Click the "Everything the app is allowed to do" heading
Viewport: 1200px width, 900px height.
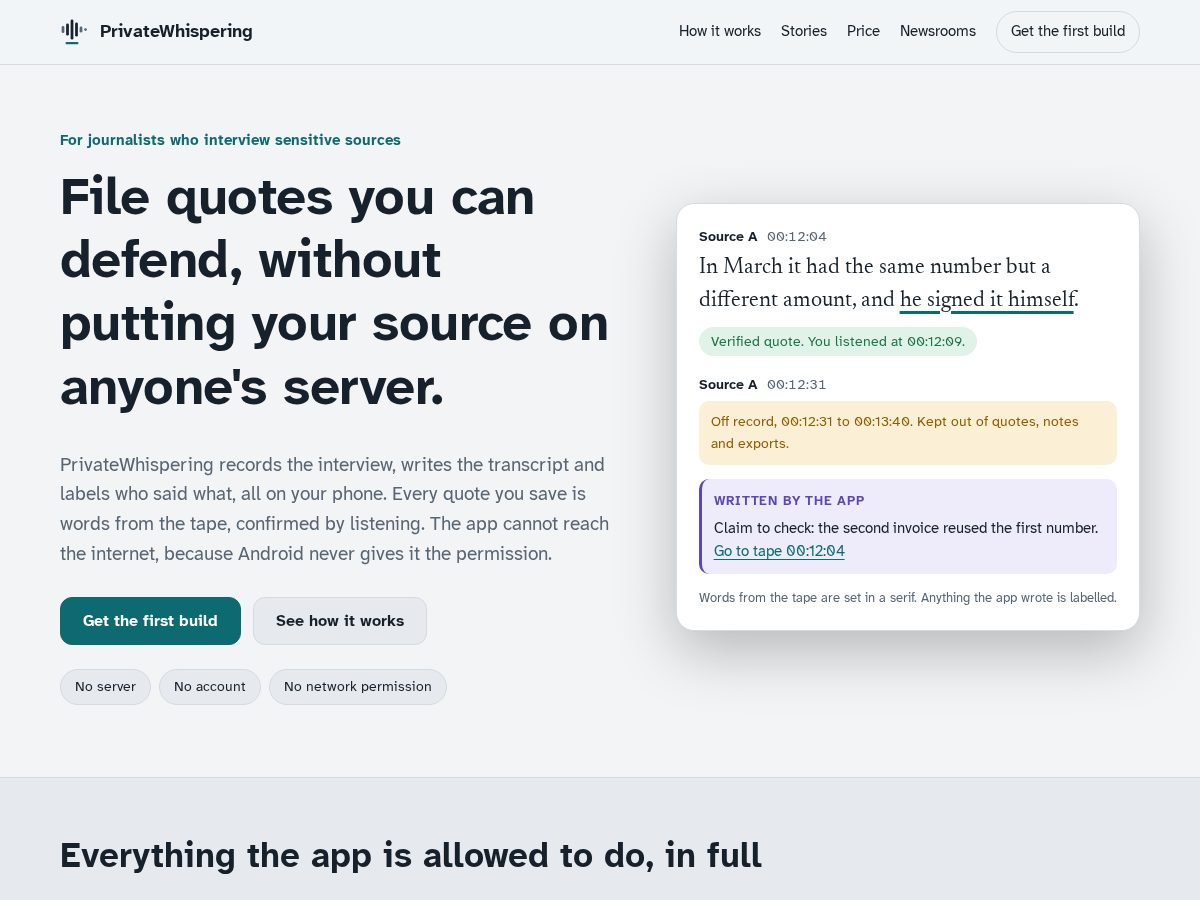(x=411, y=856)
